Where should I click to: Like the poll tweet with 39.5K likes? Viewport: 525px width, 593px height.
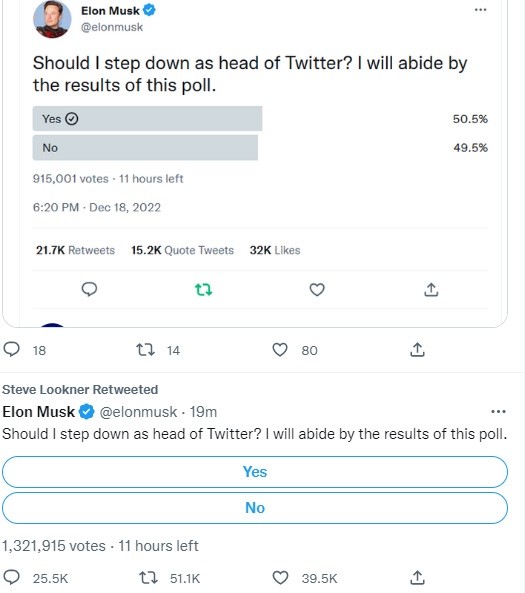(x=280, y=578)
